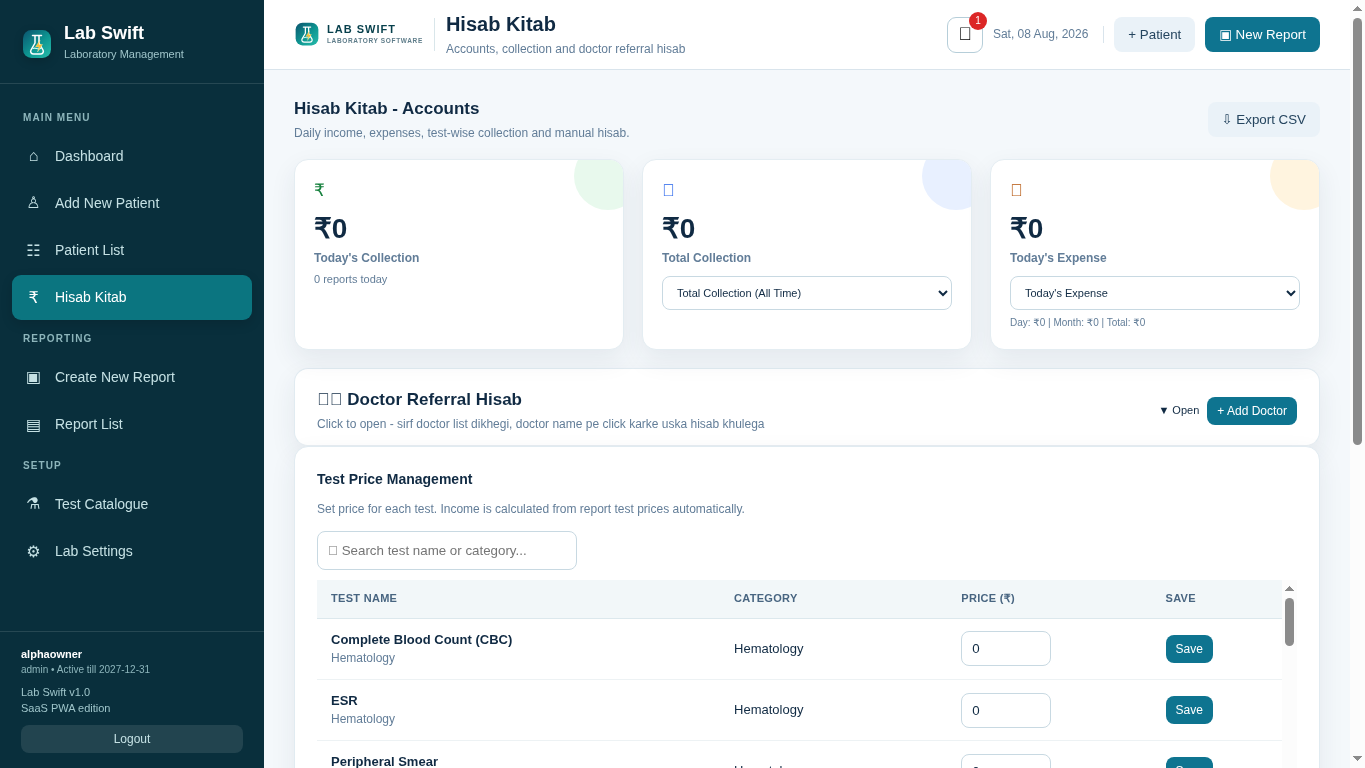Click the Doctor Referral Hisab heading
Screen dimensions: 1365x768
(x=420, y=399)
